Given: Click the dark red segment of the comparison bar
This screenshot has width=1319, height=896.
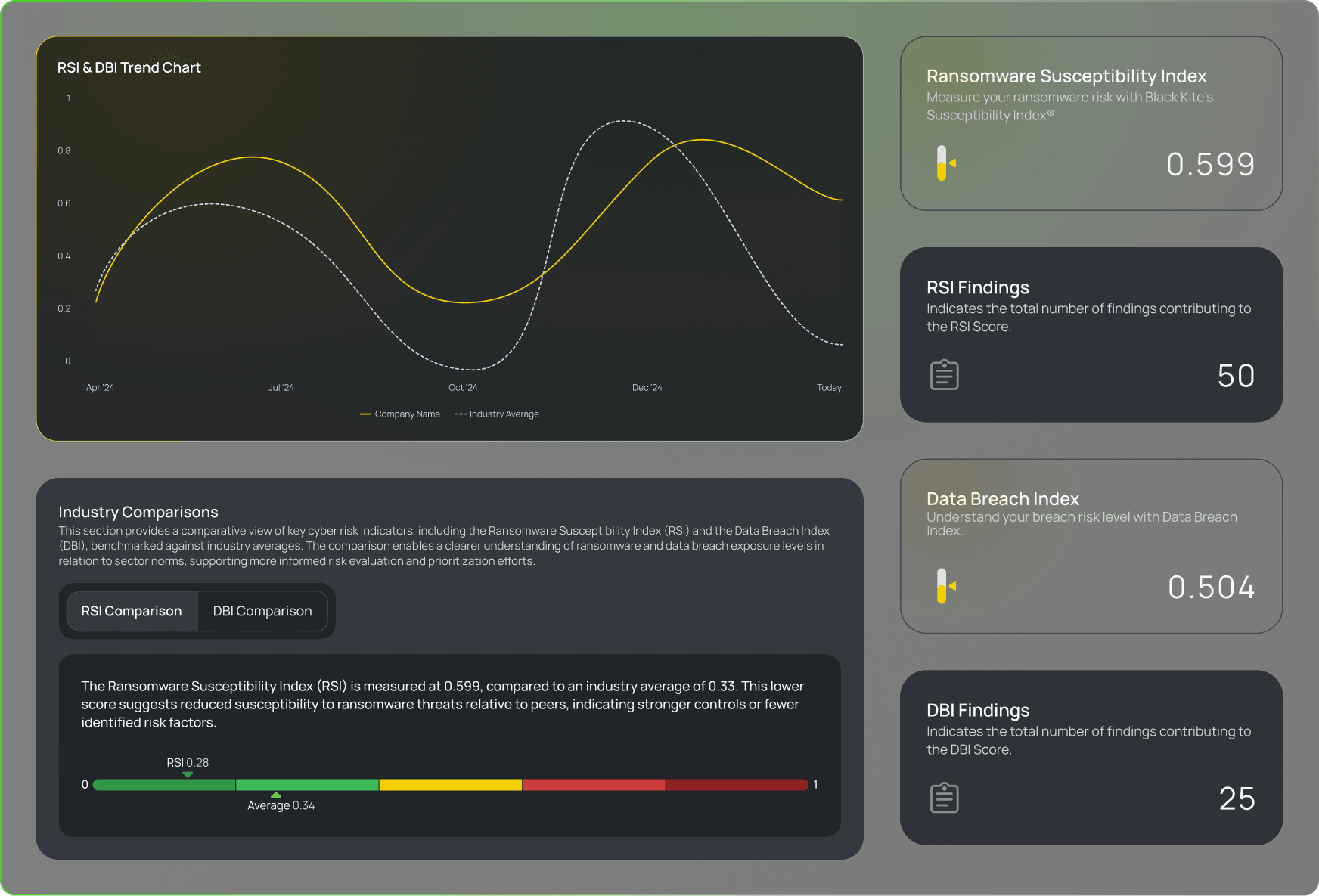Looking at the screenshot, I should pos(737,785).
